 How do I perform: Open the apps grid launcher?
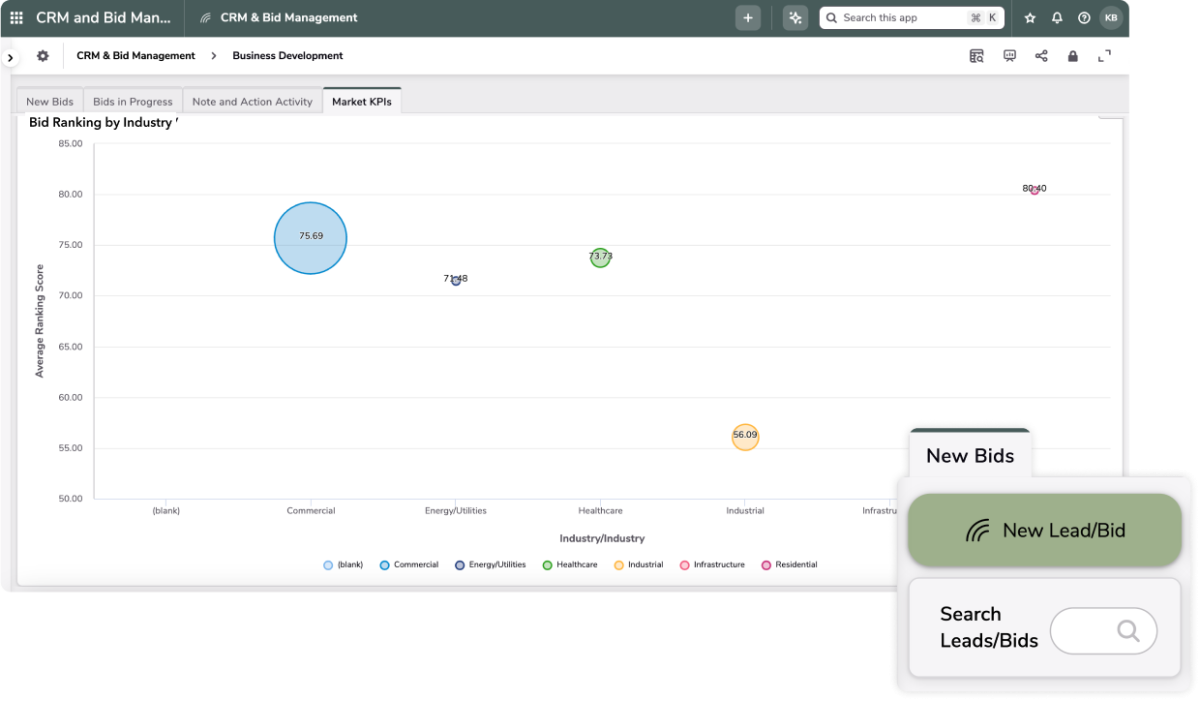pyautogui.click(x=14, y=17)
